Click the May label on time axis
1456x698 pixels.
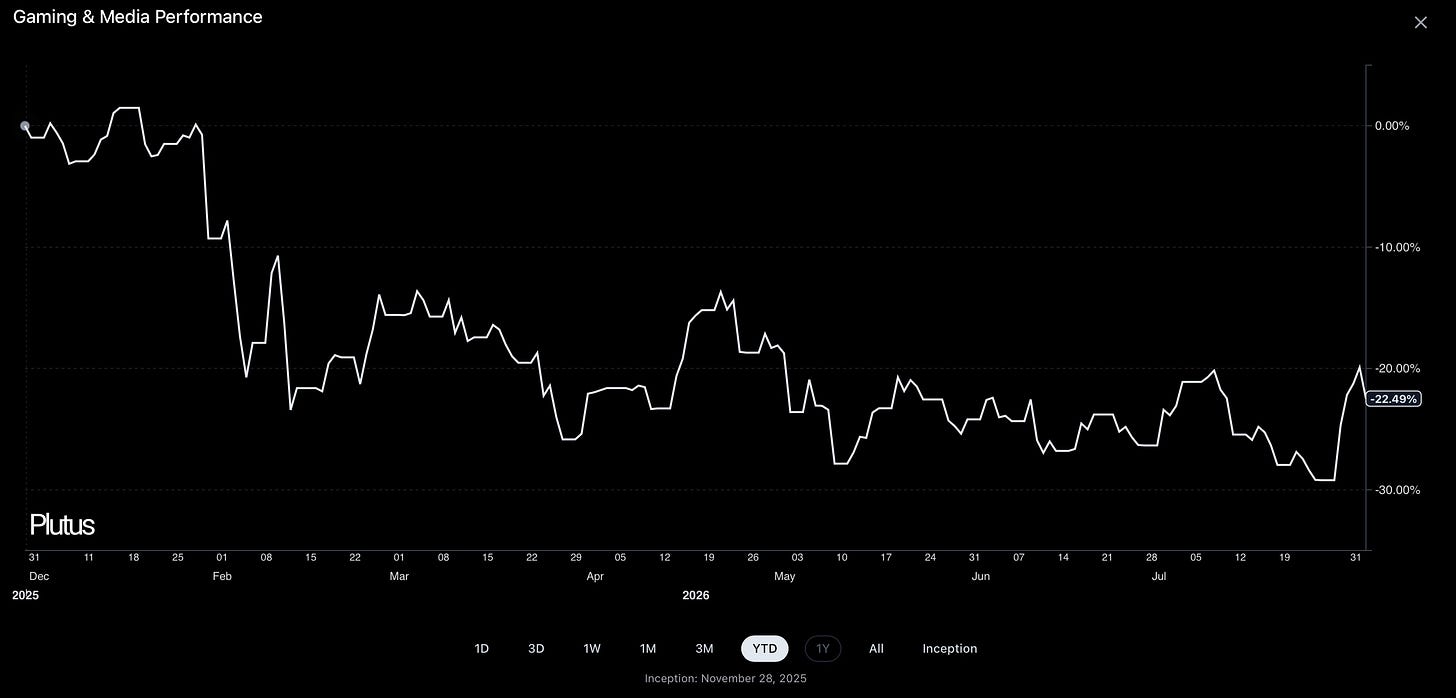pos(785,576)
